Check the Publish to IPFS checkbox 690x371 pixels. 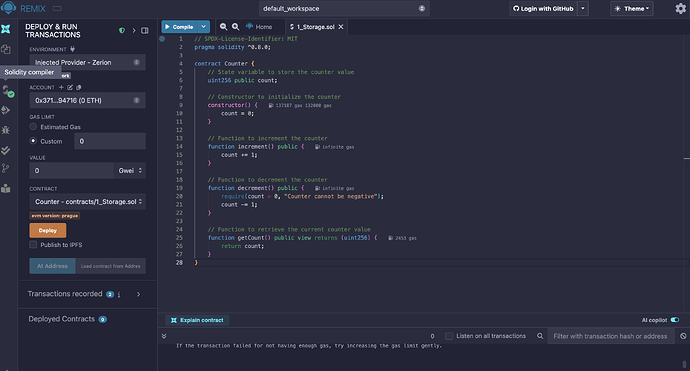tap(33, 245)
